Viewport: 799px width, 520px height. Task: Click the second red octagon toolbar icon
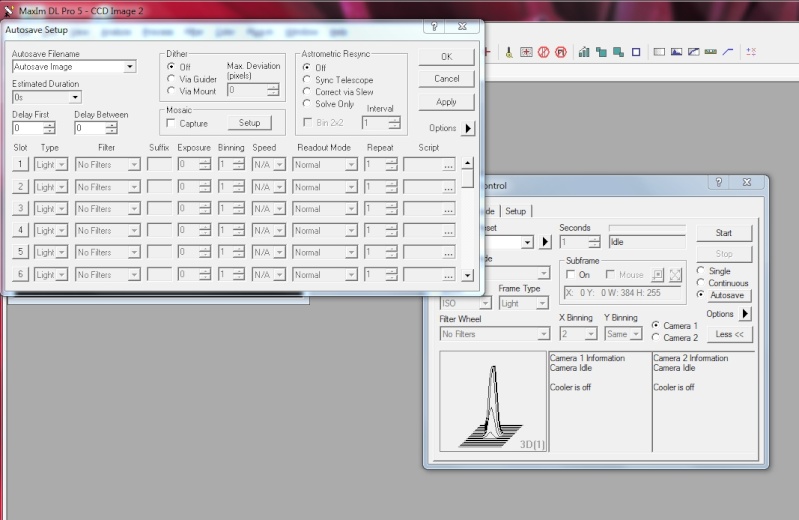pos(561,52)
